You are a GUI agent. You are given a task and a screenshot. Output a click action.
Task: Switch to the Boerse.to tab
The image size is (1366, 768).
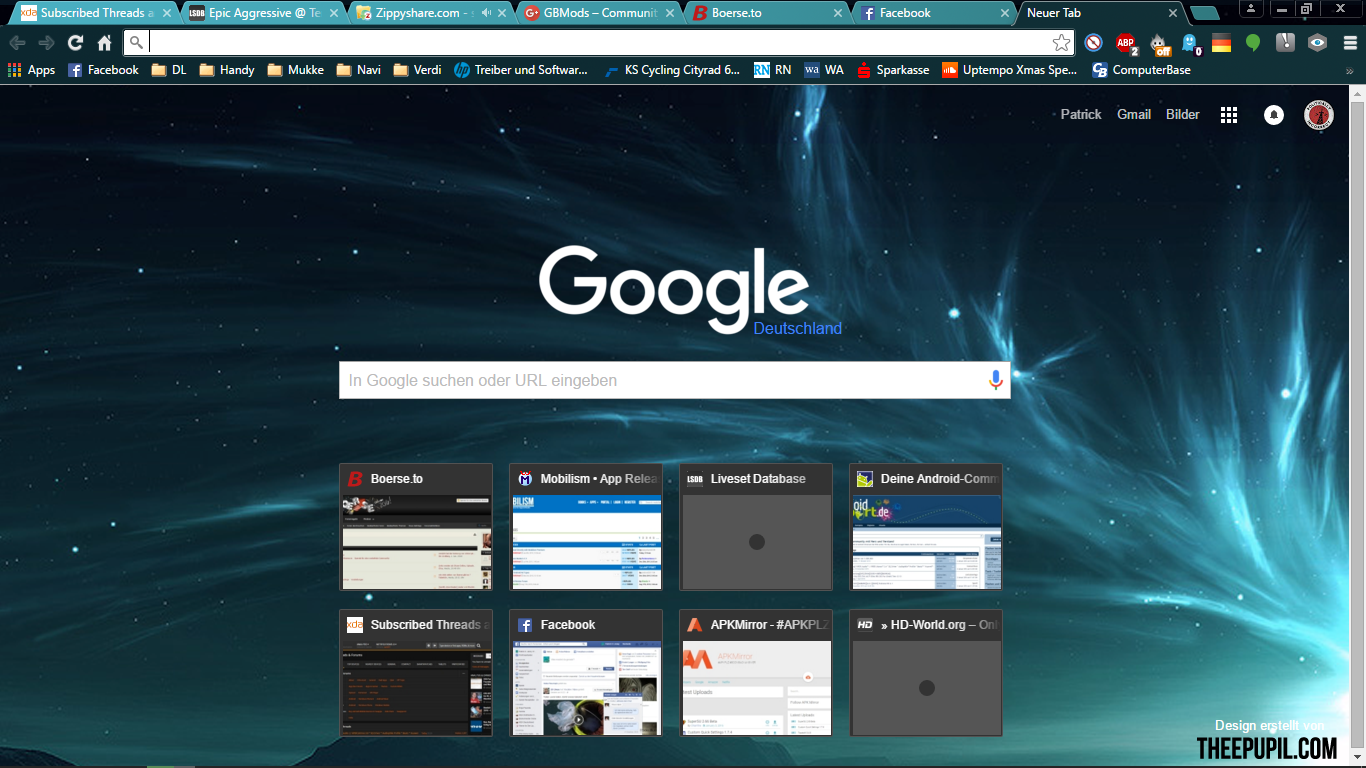(x=765, y=13)
